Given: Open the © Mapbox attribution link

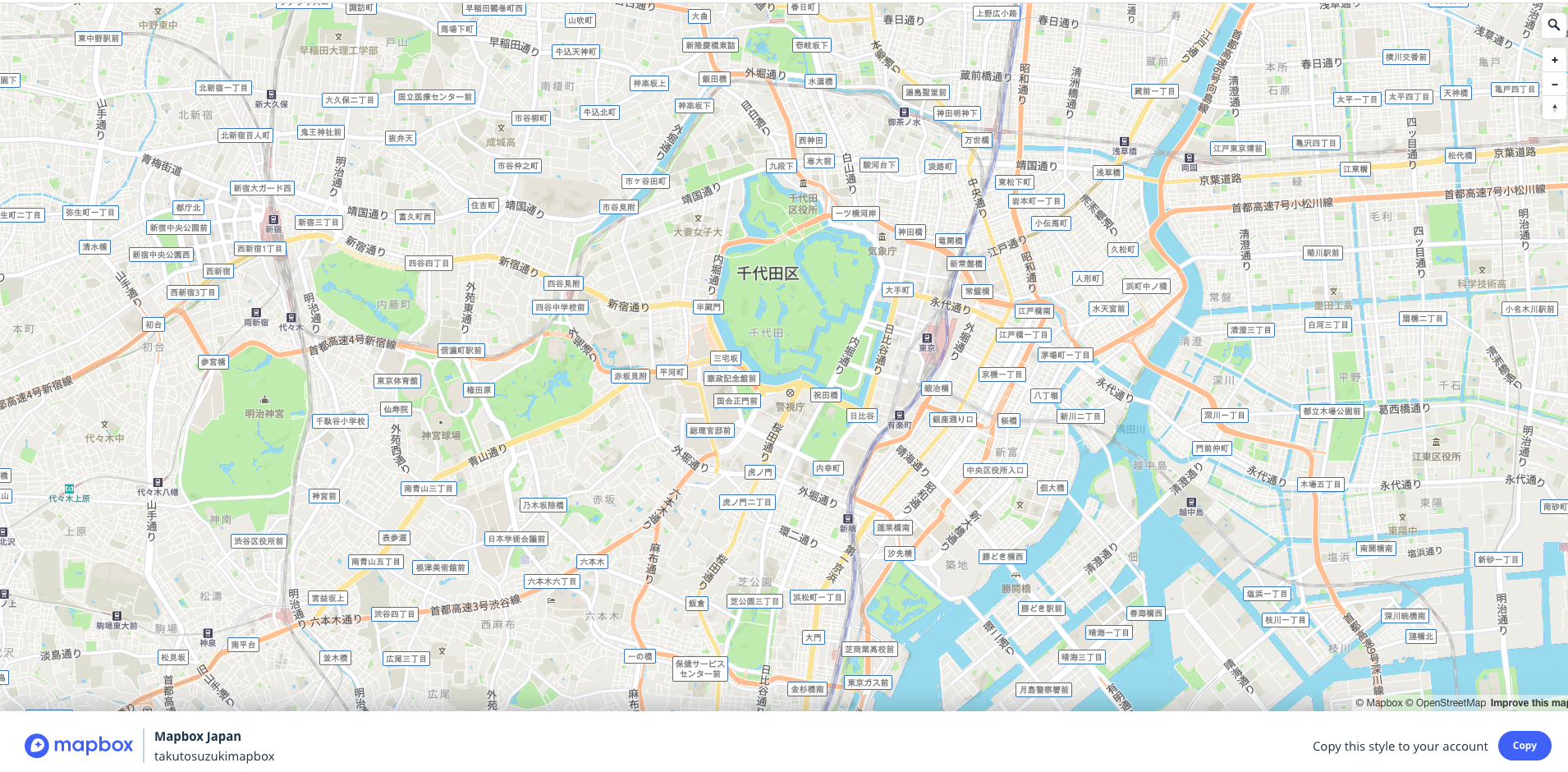Looking at the screenshot, I should click(1379, 703).
